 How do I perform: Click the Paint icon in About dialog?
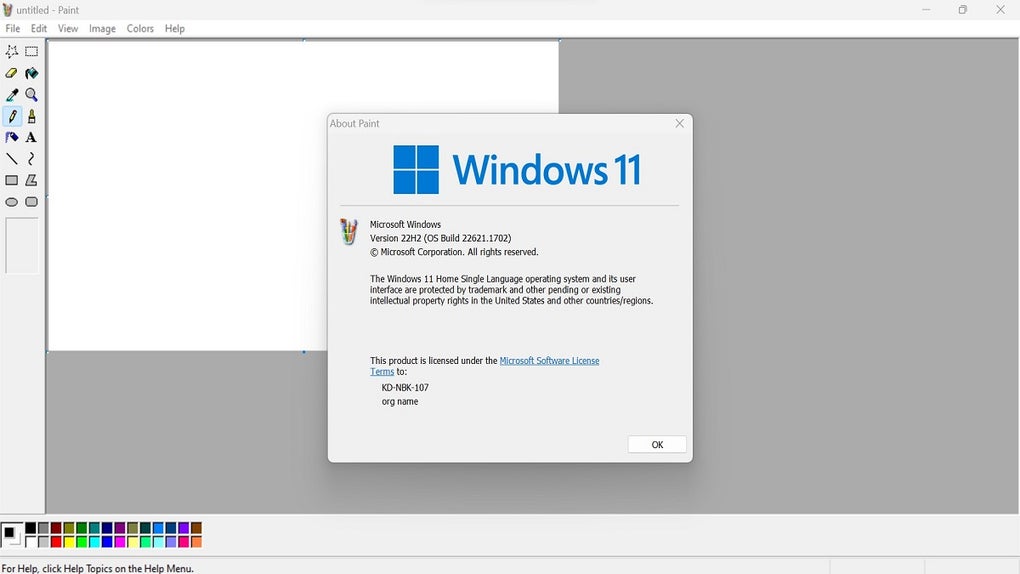[349, 232]
